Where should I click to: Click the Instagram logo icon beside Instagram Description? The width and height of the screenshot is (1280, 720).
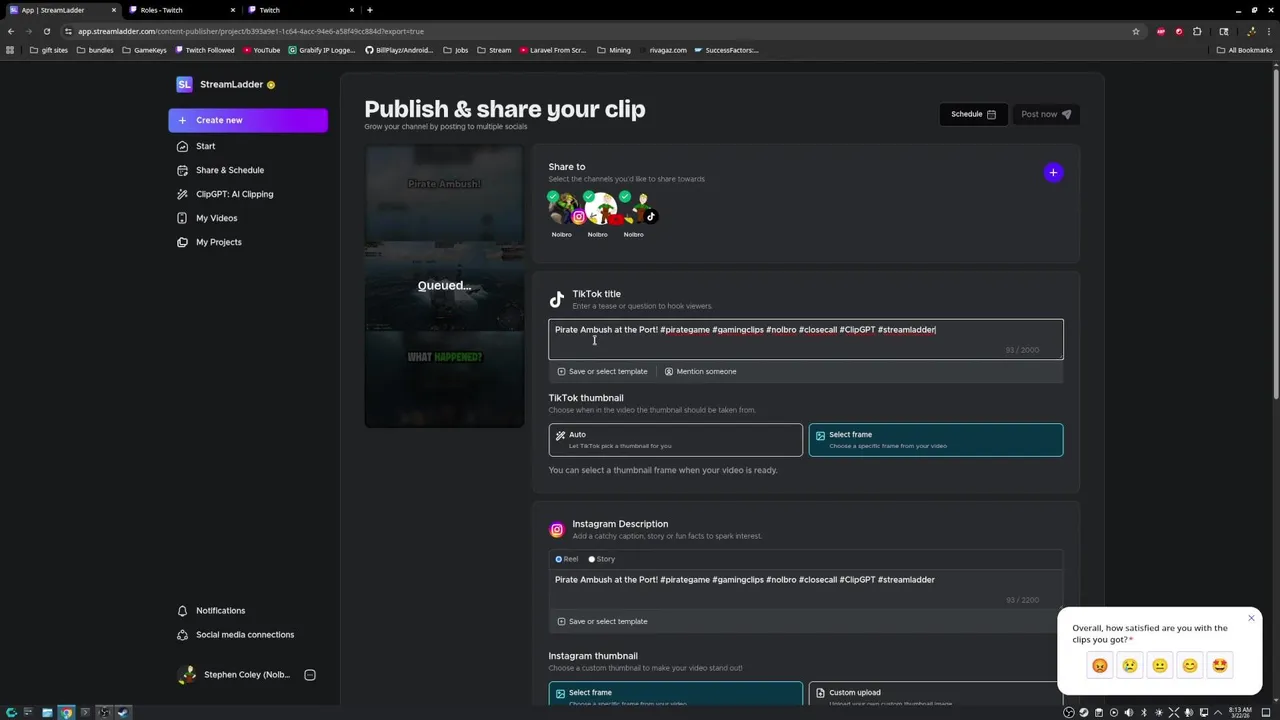pyautogui.click(x=557, y=529)
